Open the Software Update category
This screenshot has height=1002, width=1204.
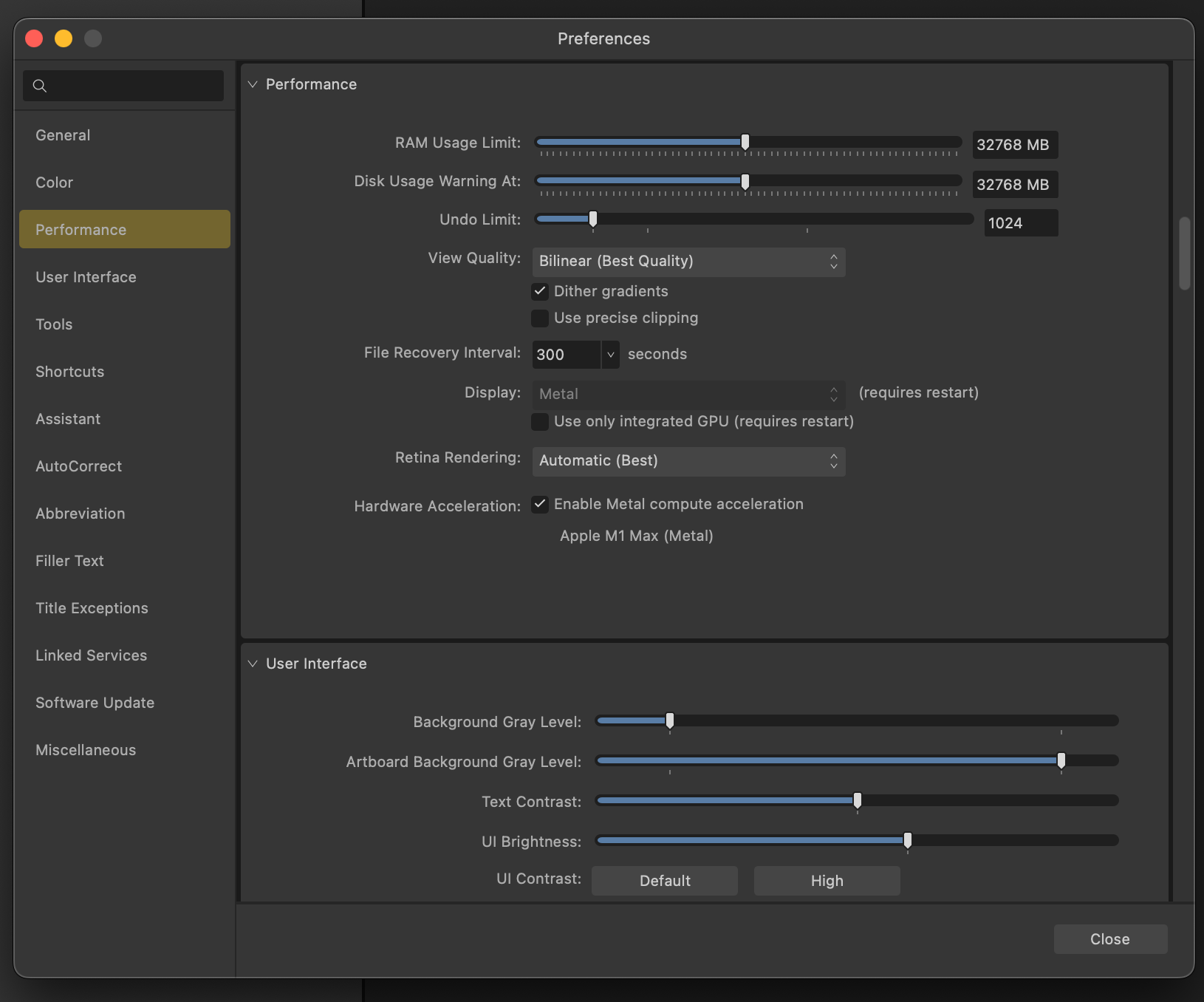point(95,703)
